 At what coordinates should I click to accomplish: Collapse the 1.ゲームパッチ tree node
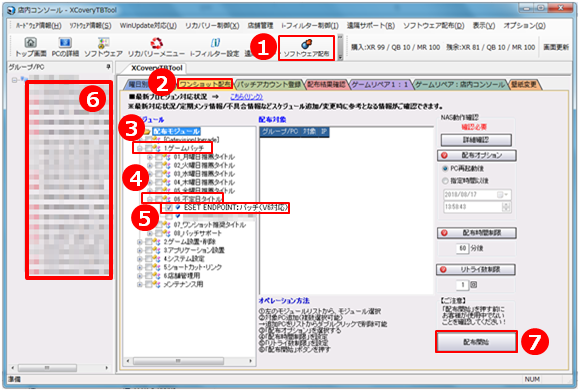pos(140,148)
